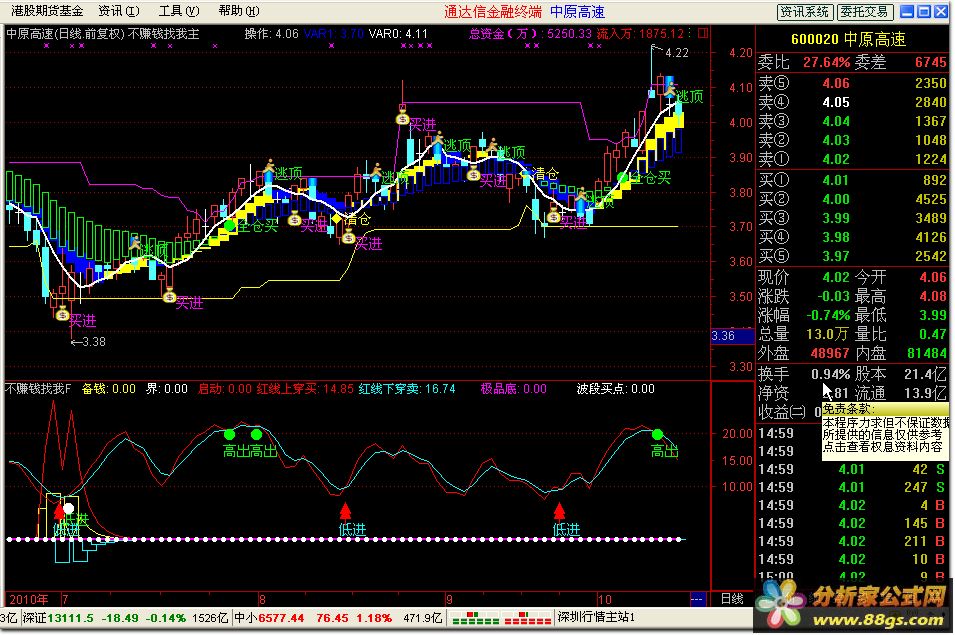955x635 pixels.
Task: Click the blue 3.36 price axis marker
Action: [732, 335]
